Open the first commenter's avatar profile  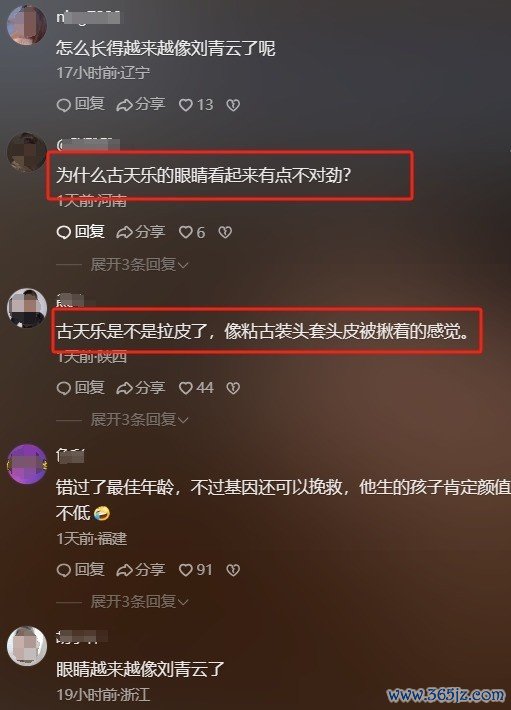[27, 25]
